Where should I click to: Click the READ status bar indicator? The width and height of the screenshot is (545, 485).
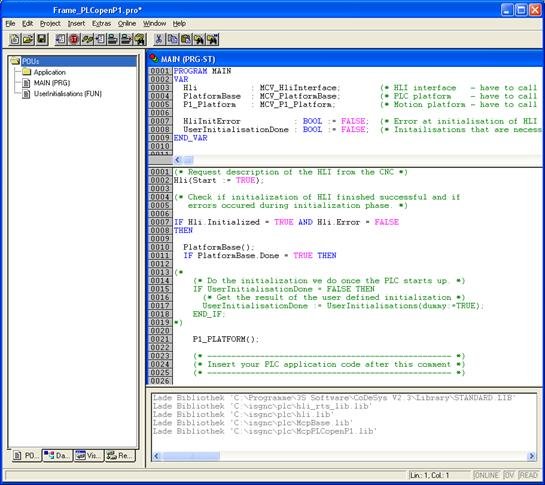(x=528, y=475)
